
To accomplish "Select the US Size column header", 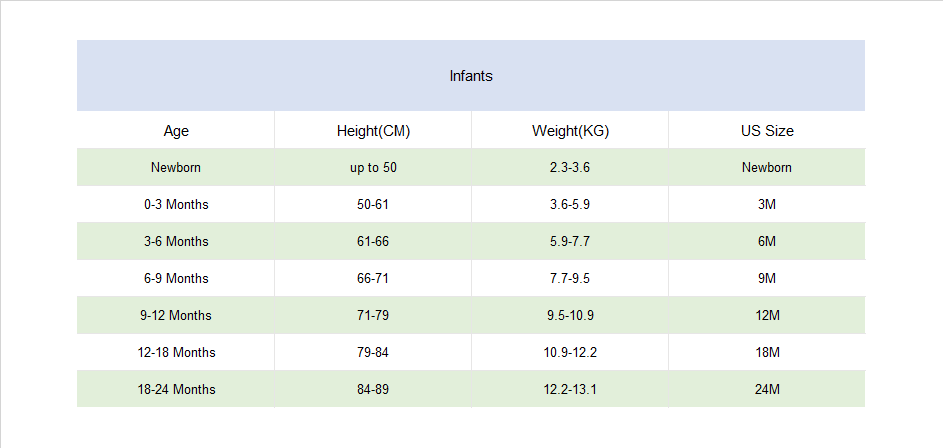I will click(x=767, y=130).
